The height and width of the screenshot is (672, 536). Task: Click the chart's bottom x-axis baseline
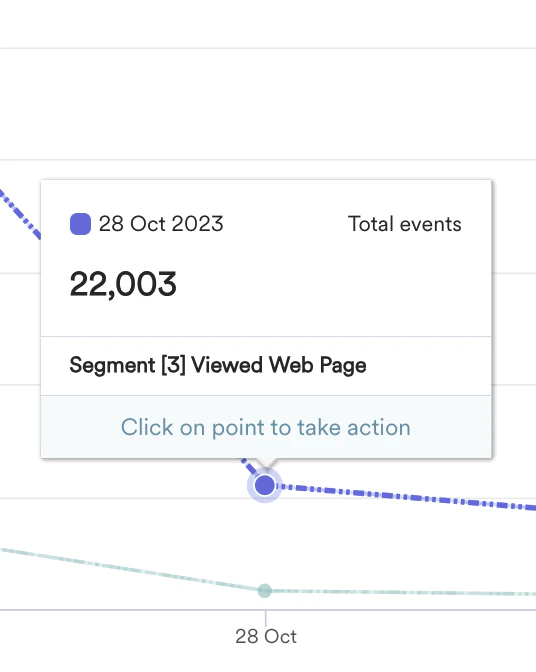pyautogui.click(x=268, y=609)
